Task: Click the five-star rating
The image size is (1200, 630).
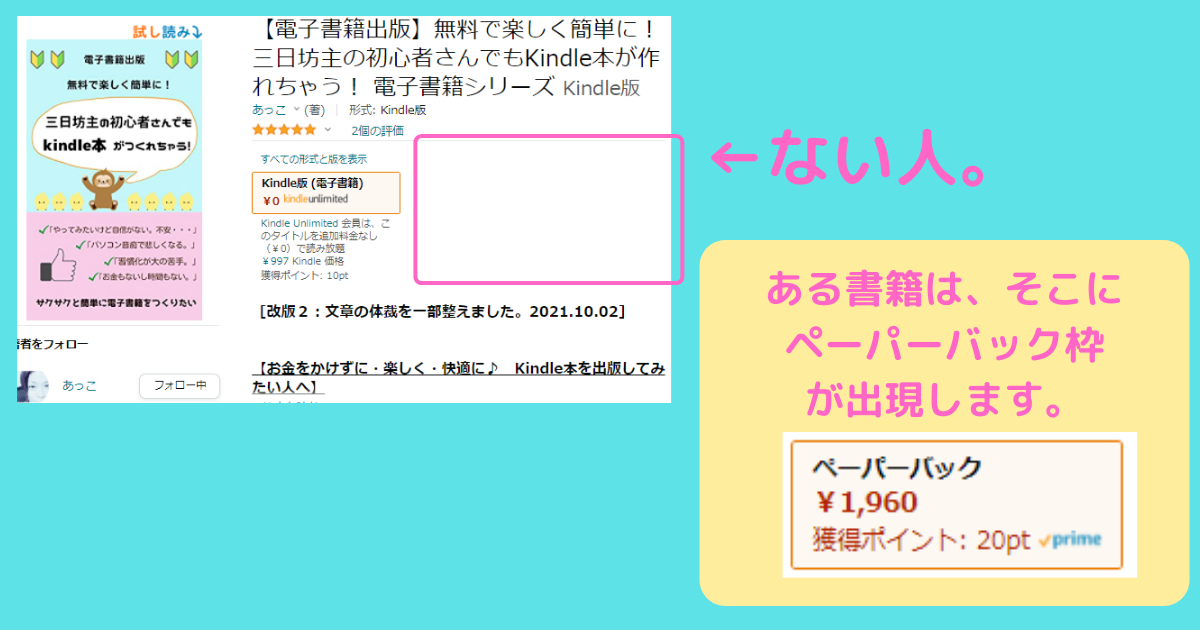Action: tap(285, 130)
